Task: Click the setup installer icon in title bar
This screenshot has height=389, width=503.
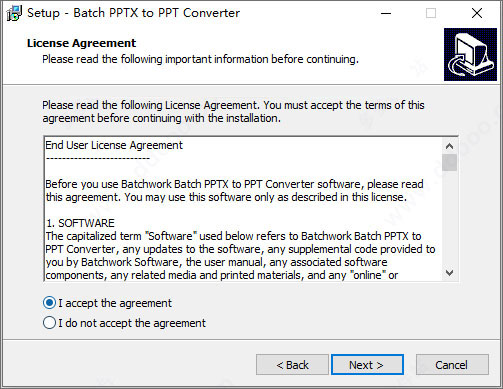Action: 14,13
